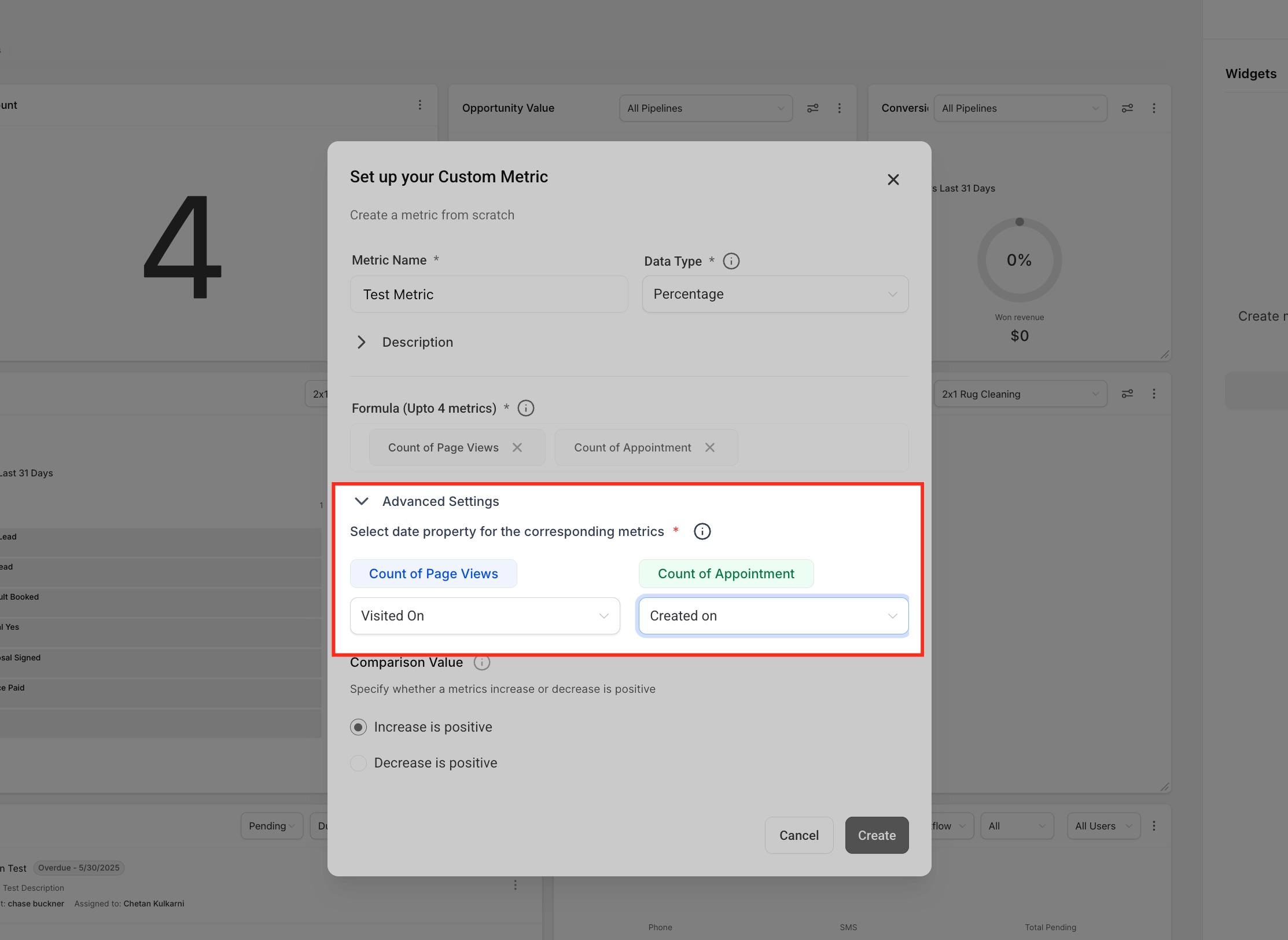Click the Formula info icon
This screenshot has width=1288, height=940.
(x=525, y=408)
